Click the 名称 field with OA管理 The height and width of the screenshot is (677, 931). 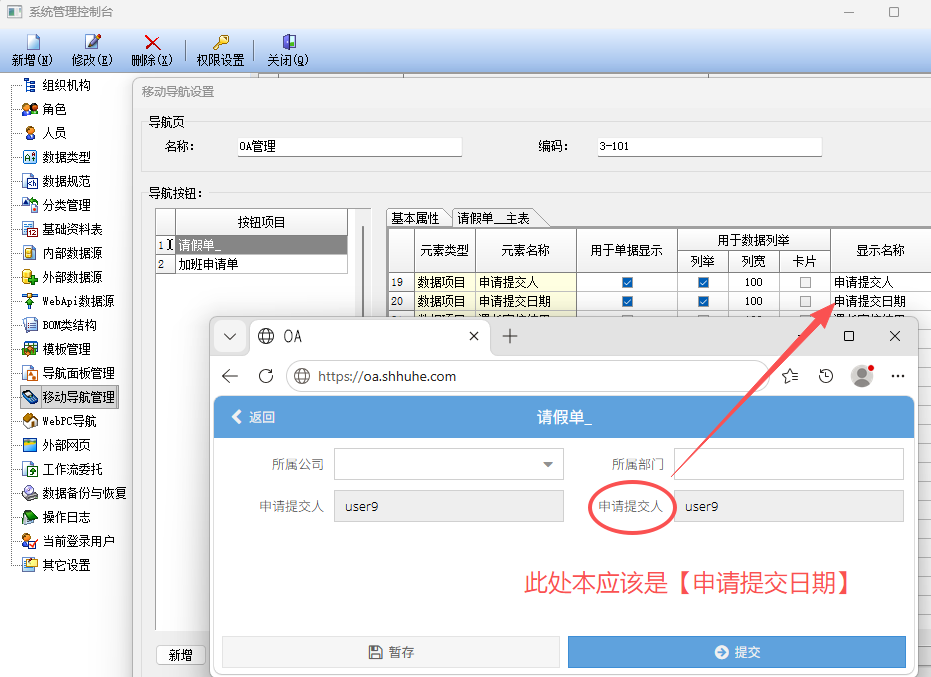tap(350, 147)
